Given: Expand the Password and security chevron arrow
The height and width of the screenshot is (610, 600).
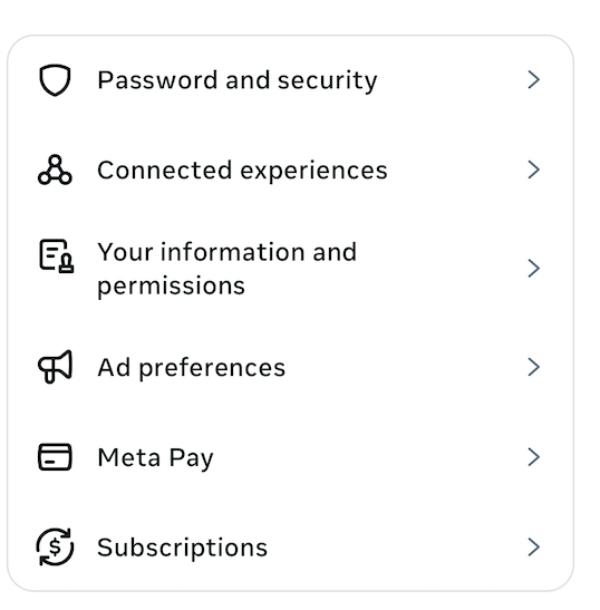Looking at the screenshot, I should point(533,80).
